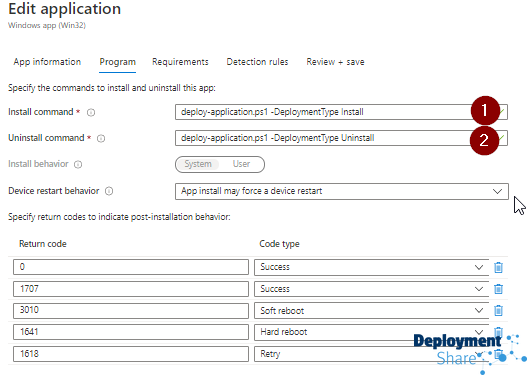Open the Review + save tab
The image size is (527, 375).
[335, 62]
